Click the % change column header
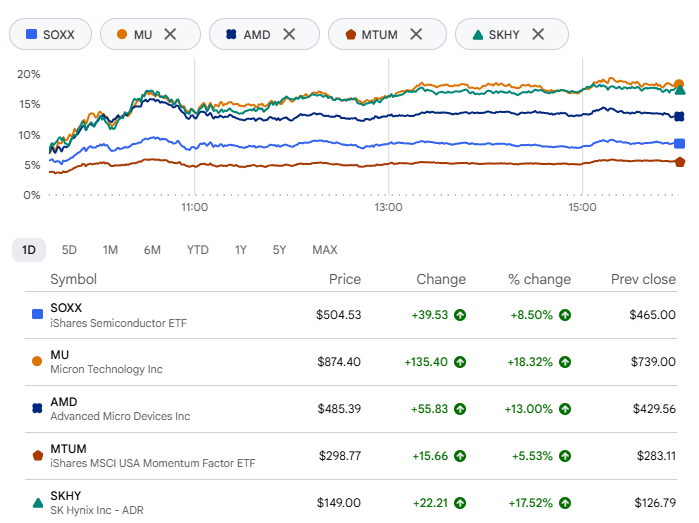This screenshot has height=523, width=699. [539, 279]
